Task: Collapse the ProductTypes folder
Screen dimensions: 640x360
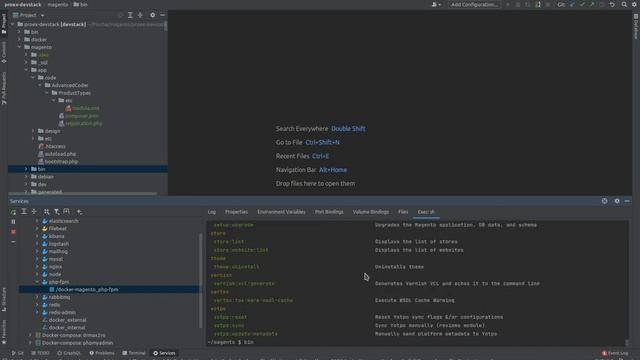Action: 47,93
